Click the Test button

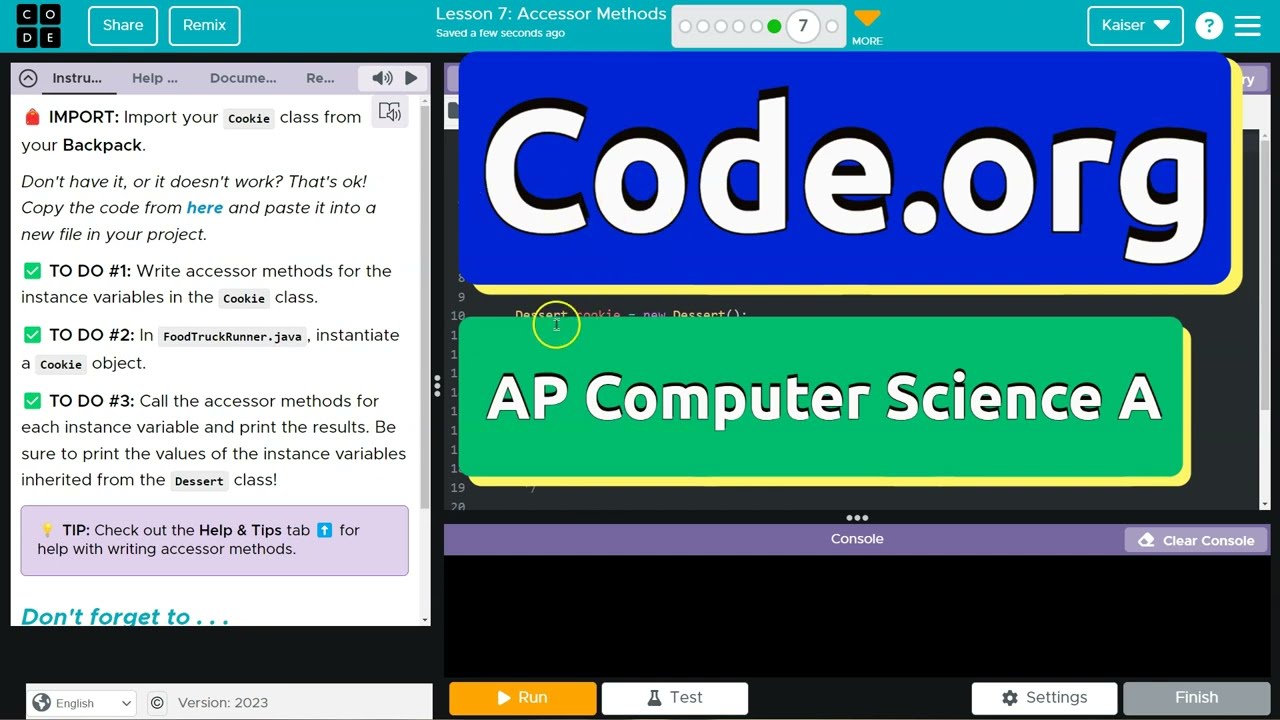[675, 698]
